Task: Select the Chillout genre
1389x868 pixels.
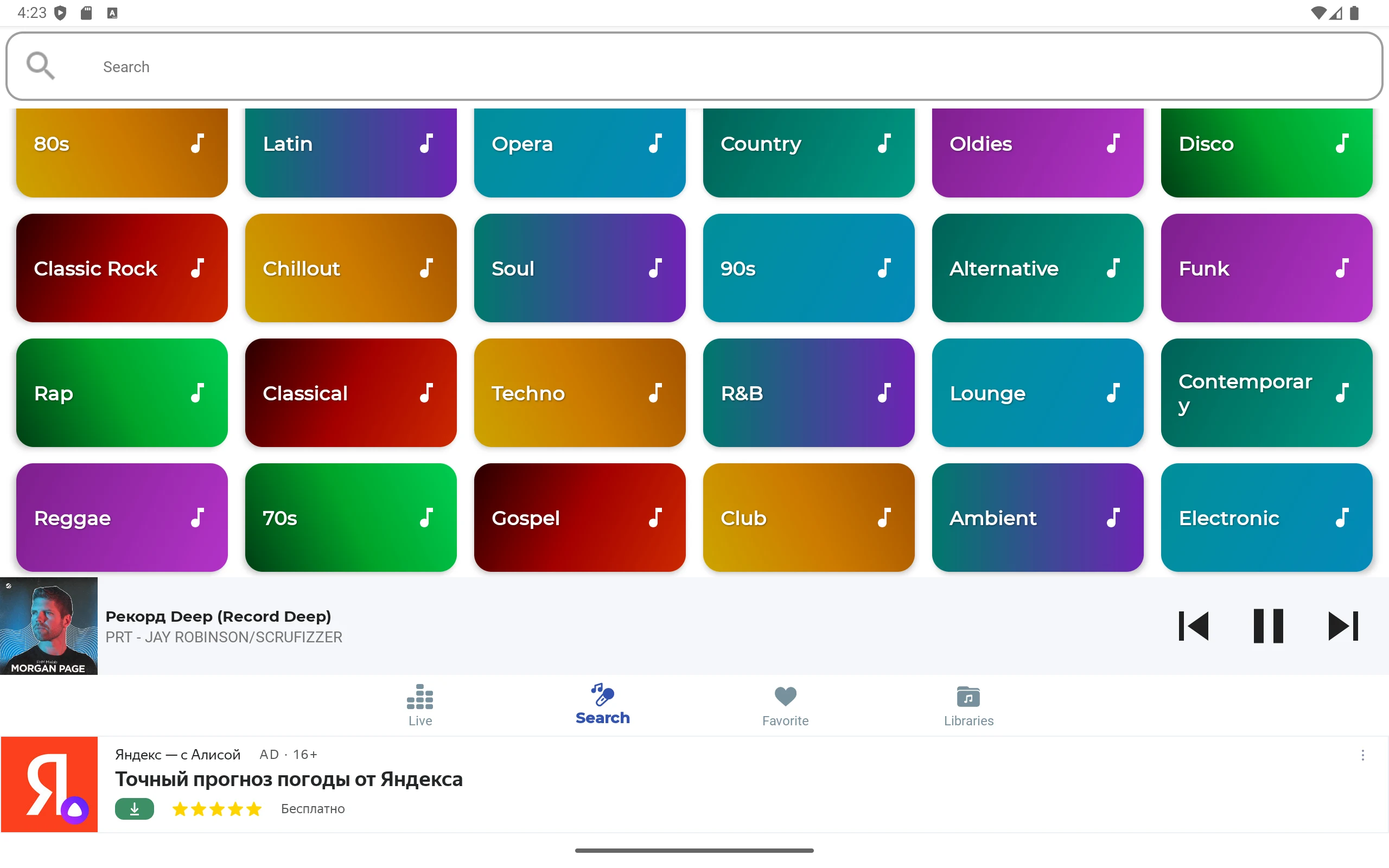Action: click(x=351, y=268)
